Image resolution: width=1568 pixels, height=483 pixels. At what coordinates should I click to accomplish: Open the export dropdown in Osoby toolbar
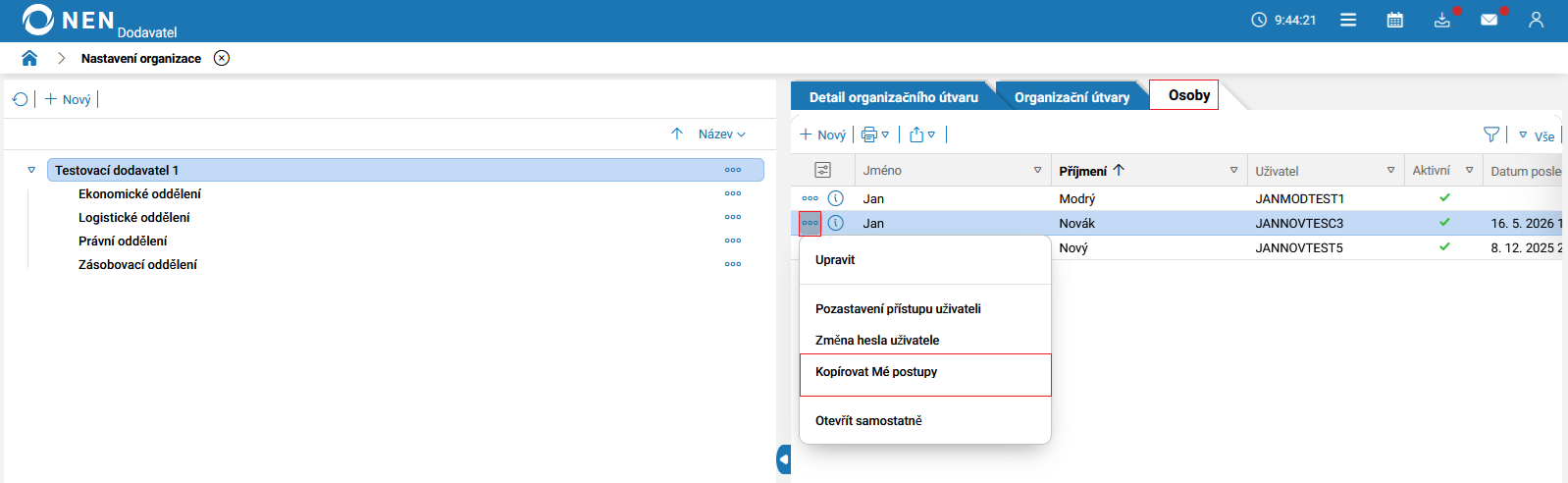point(922,134)
